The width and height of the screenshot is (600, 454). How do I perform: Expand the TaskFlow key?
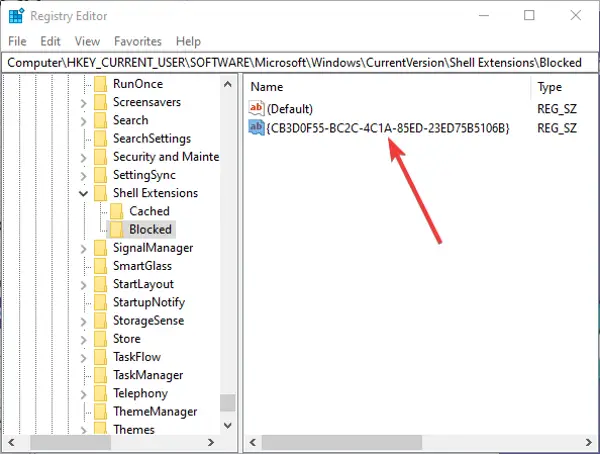(83, 358)
